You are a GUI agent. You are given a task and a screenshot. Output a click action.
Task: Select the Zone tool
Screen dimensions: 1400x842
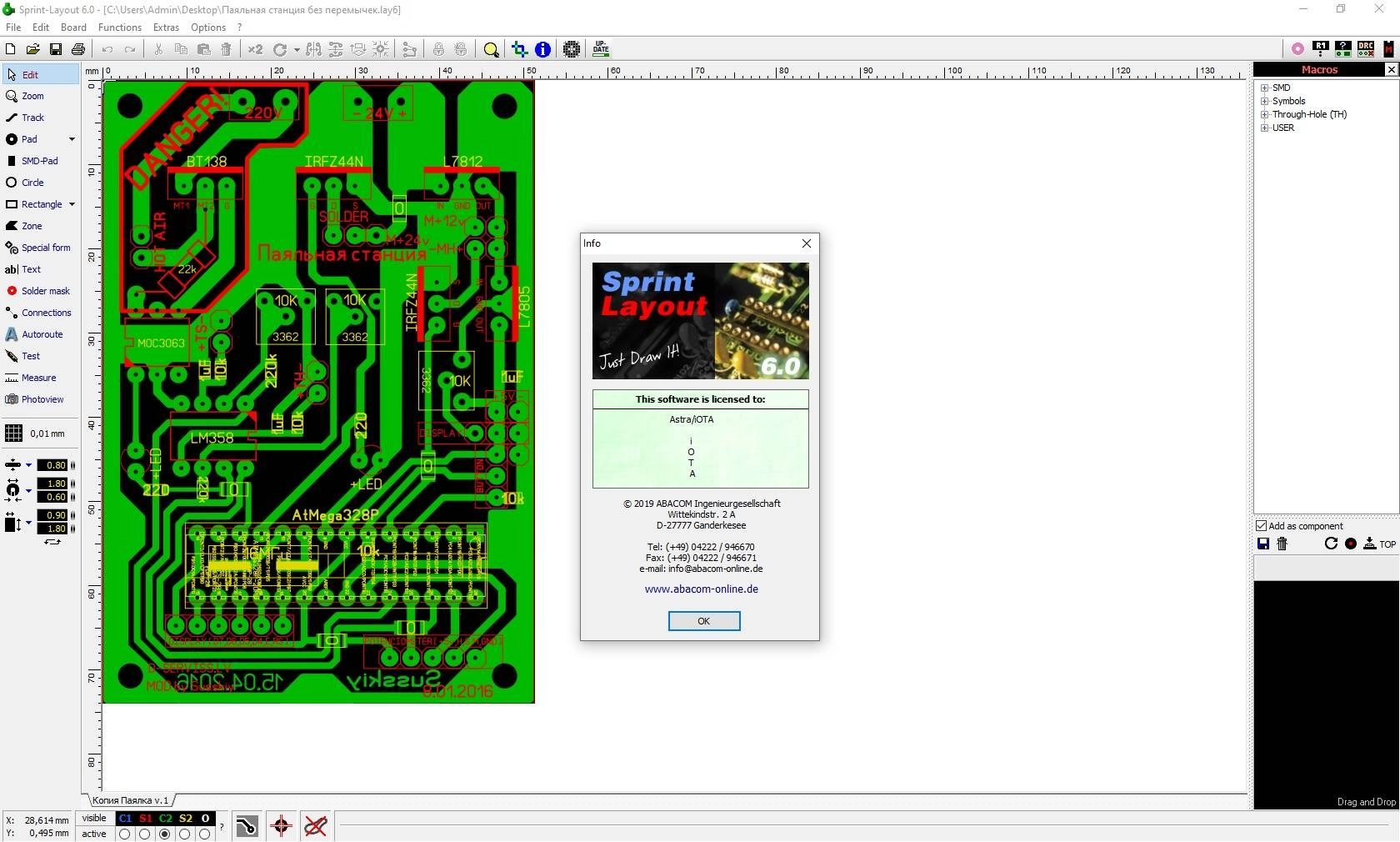[x=40, y=226]
